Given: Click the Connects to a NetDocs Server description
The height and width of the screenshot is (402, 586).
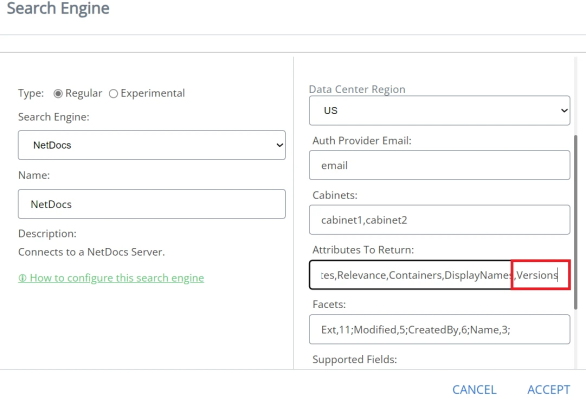Looking at the screenshot, I should click(x=91, y=252).
